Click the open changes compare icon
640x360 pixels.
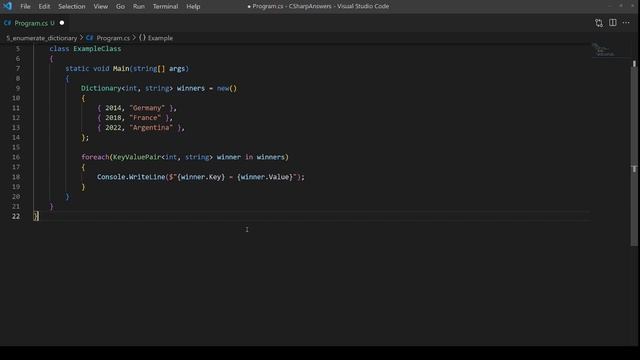coord(599,23)
